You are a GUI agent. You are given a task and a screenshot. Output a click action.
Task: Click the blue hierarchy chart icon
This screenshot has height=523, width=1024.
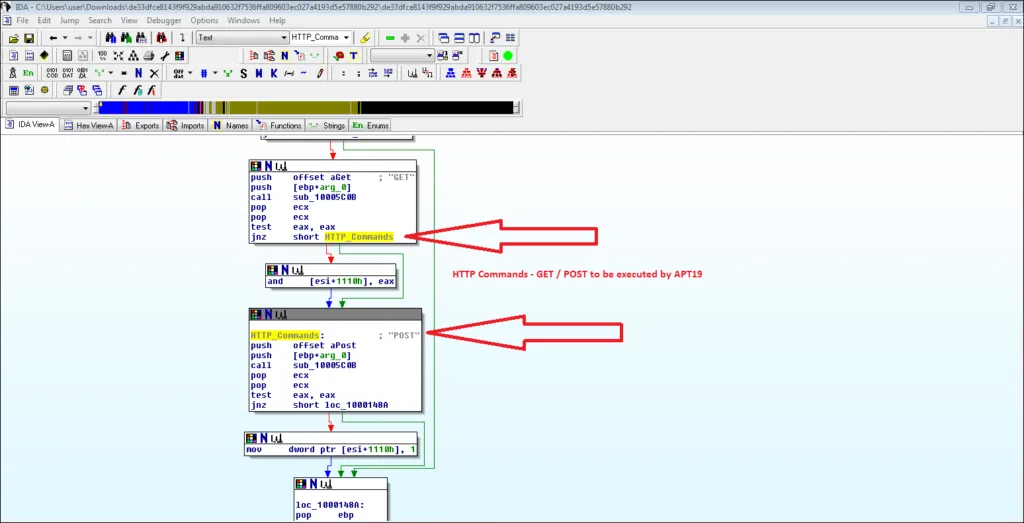(451, 73)
